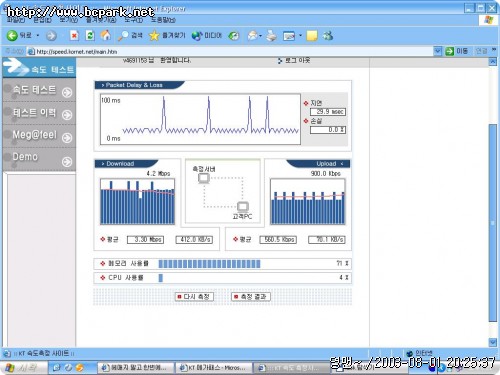Click the vertical scrollbar up arrow
Image resolution: width=500 pixels, height=375 pixels.
click(493, 61)
